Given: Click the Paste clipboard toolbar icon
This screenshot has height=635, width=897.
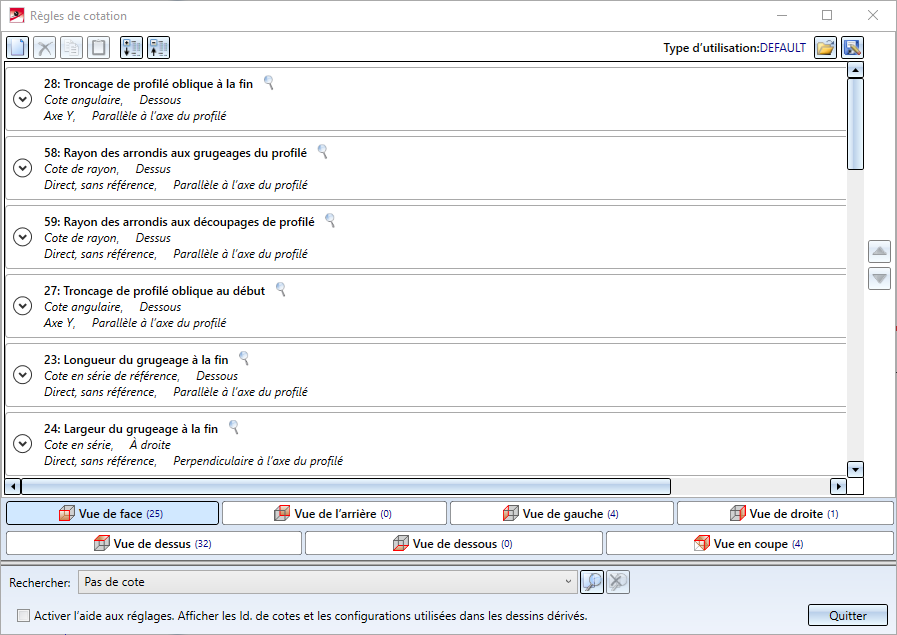Looking at the screenshot, I should click(98, 47).
